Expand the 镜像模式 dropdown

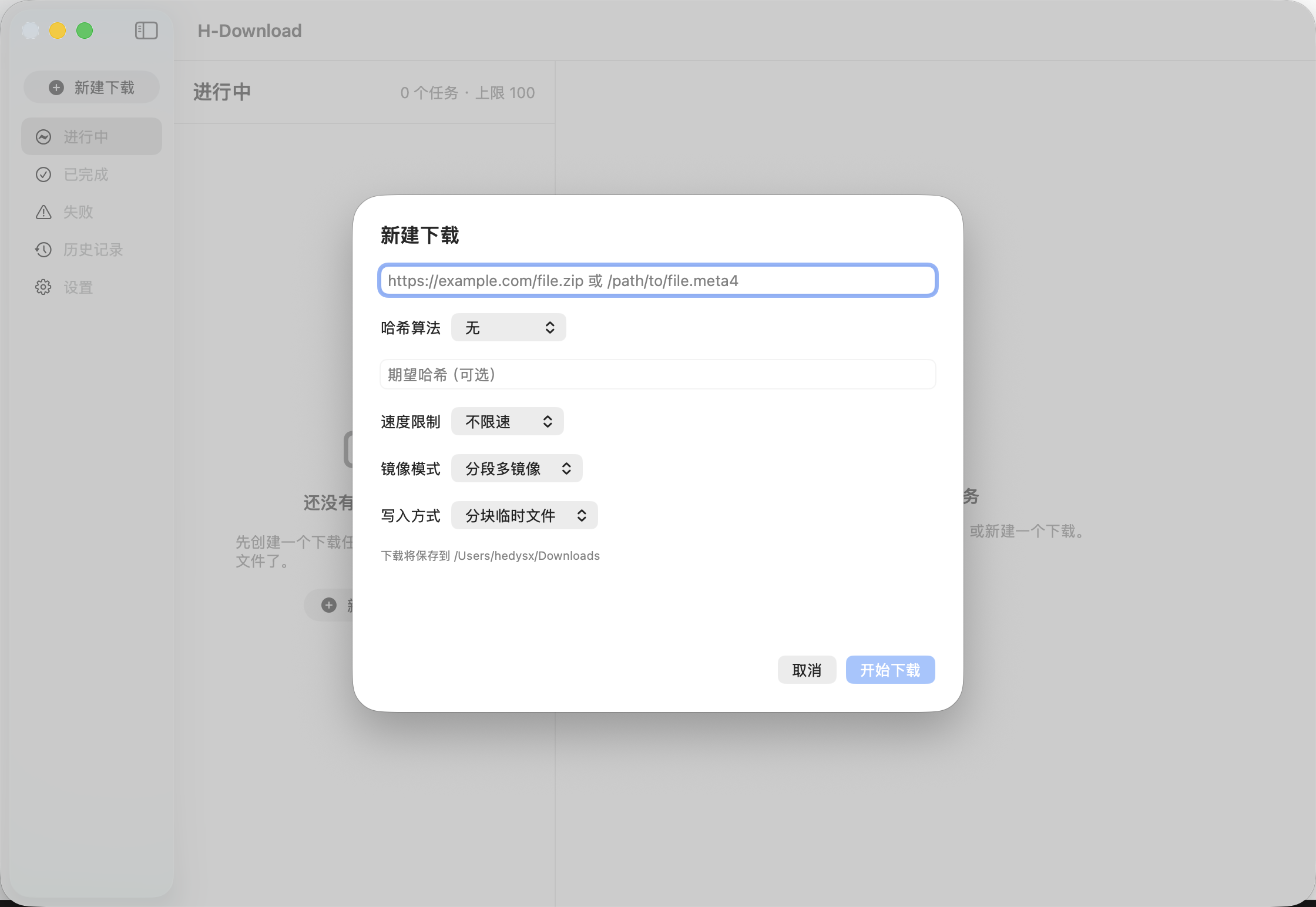pos(516,468)
